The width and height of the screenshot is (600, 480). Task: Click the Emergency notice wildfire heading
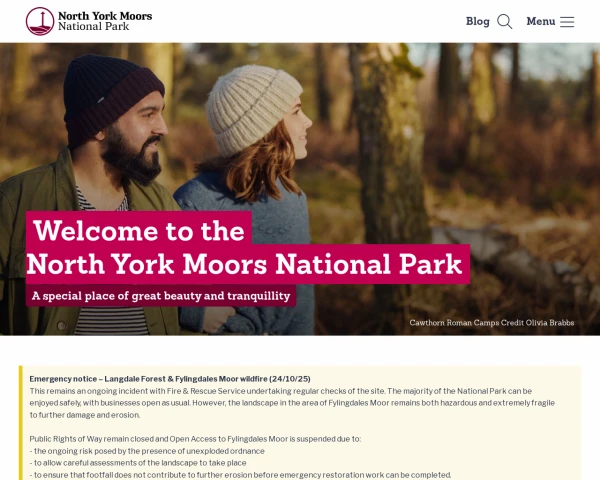tap(170, 379)
